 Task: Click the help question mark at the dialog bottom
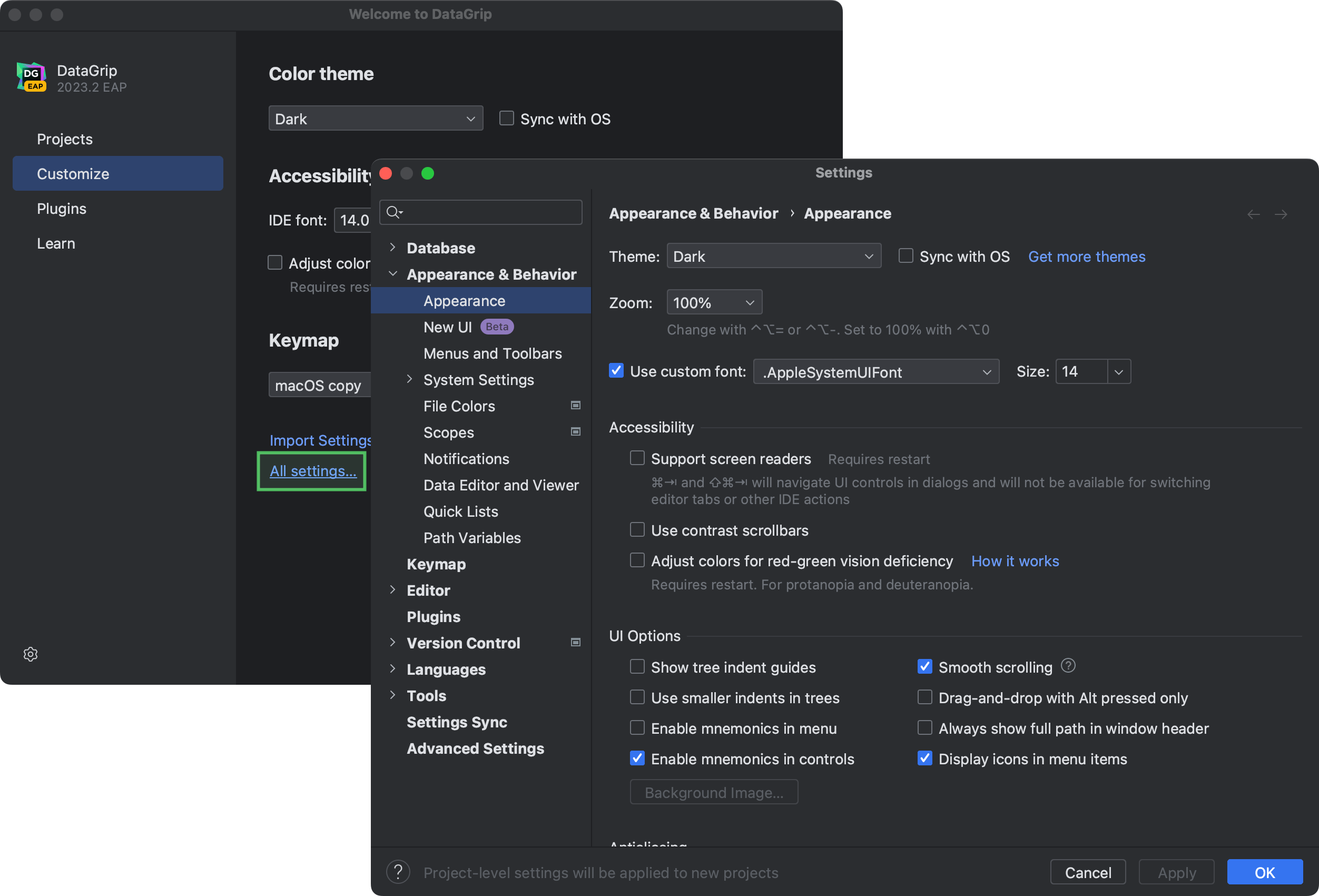[398, 872]
